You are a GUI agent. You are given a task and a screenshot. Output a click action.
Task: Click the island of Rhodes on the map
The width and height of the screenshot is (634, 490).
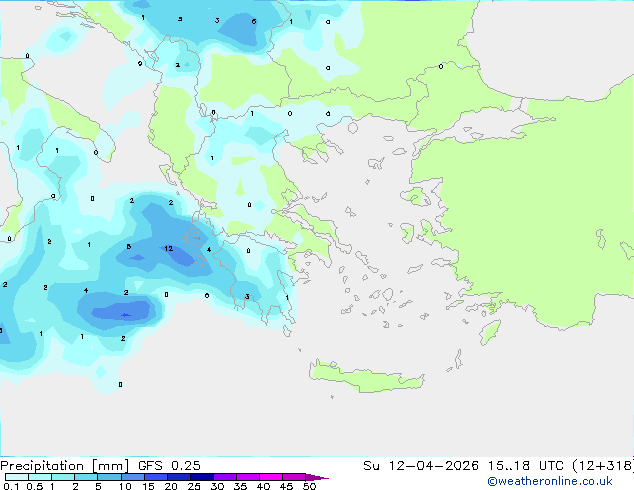click(490, 332)
